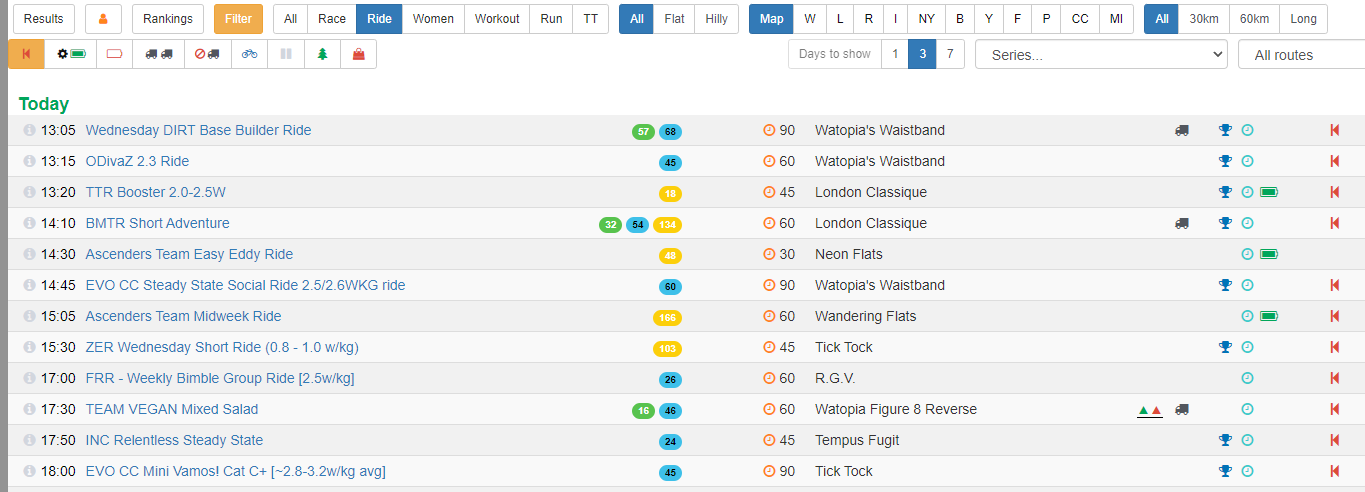Toggle the double truck filter icon

pos(158,54)
